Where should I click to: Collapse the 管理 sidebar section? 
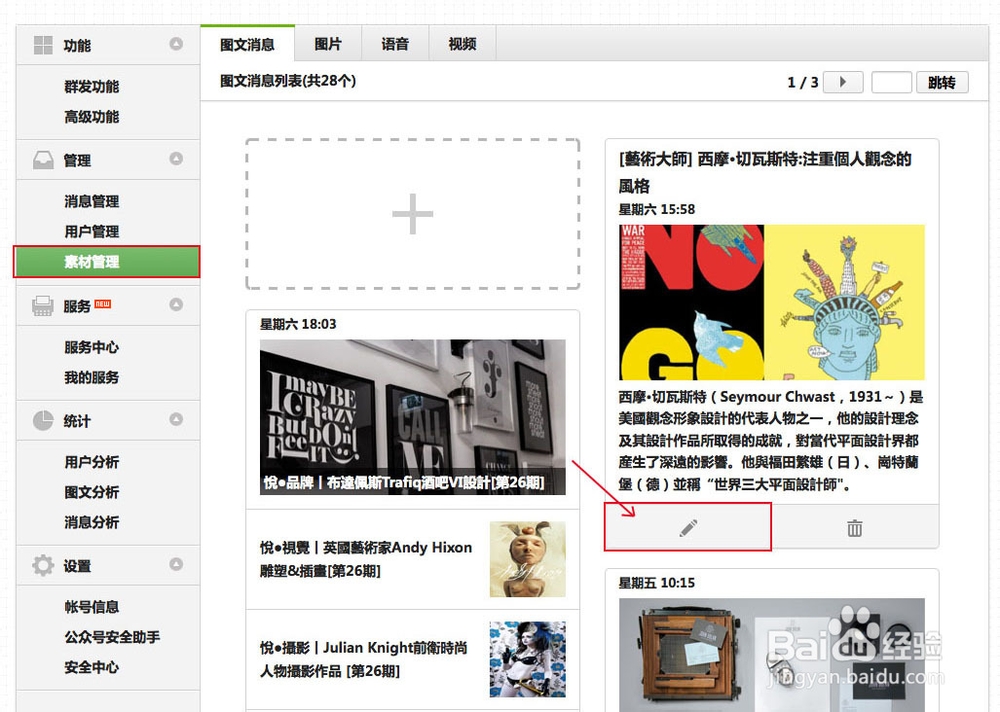click(176, 159)
